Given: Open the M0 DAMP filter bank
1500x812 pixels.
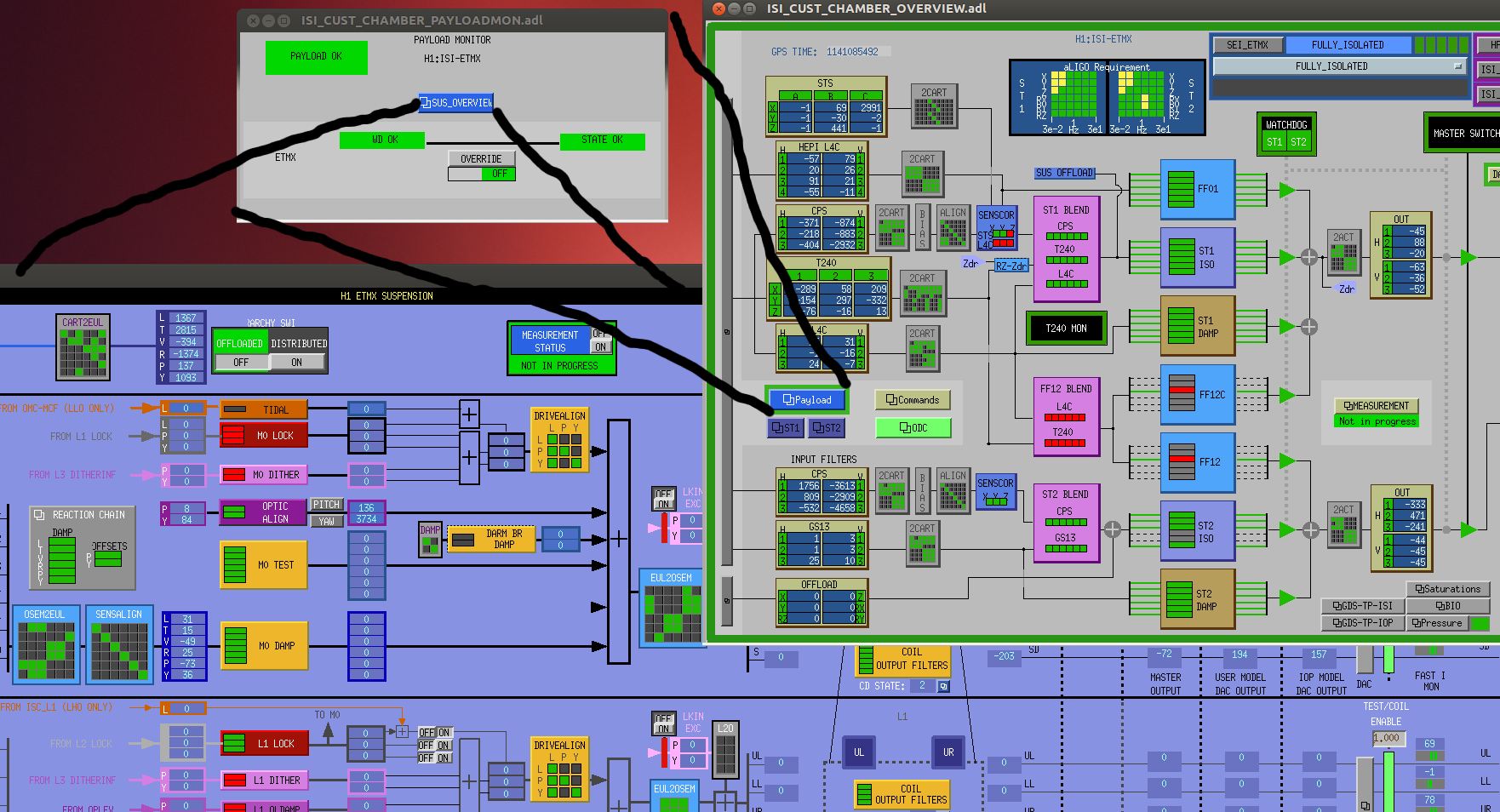Looking at the screenshot, I should [x=265, y=646].
